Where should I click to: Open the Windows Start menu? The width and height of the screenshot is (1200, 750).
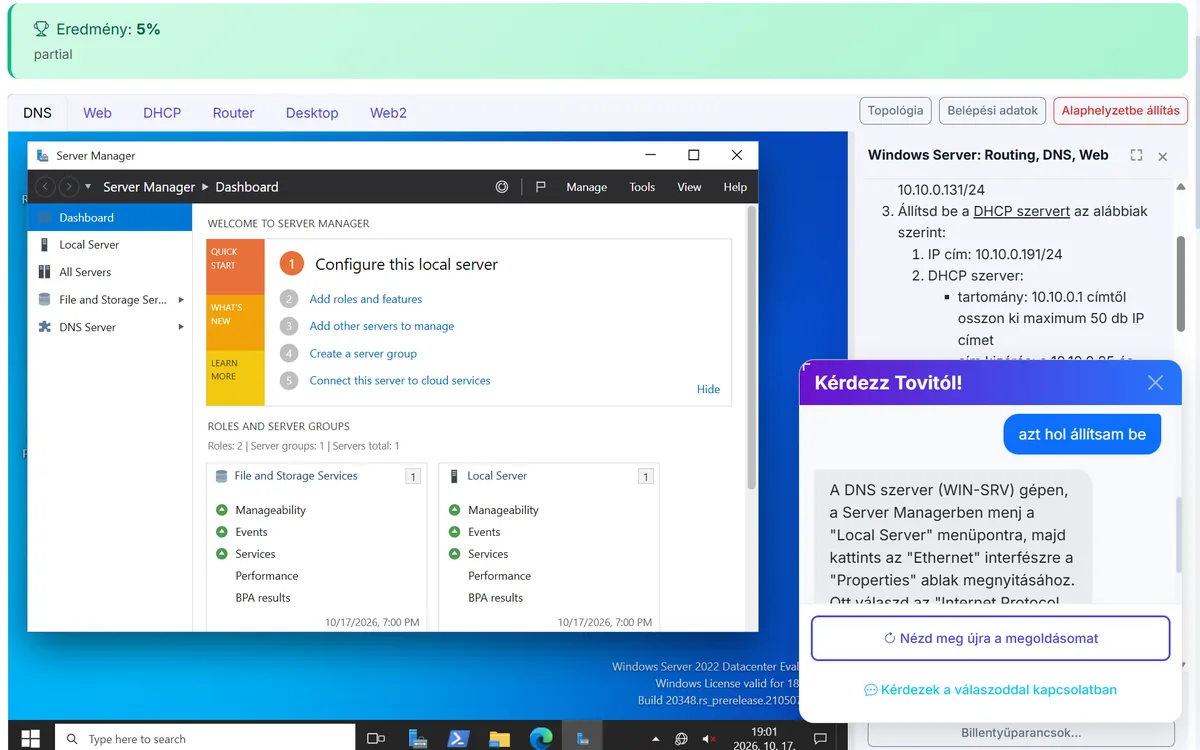(x=30, y=738)
